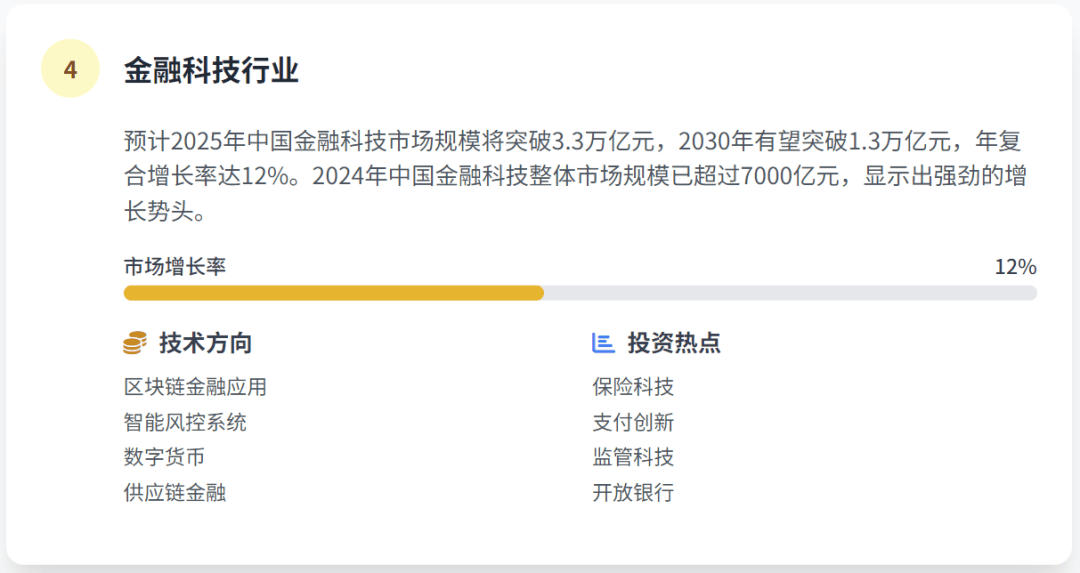Image resolution: width=1080 pixels, height=573 pixels.
Task: Select 支付创新 investment item
Action: pyautogui.click(x=633, y=421)
